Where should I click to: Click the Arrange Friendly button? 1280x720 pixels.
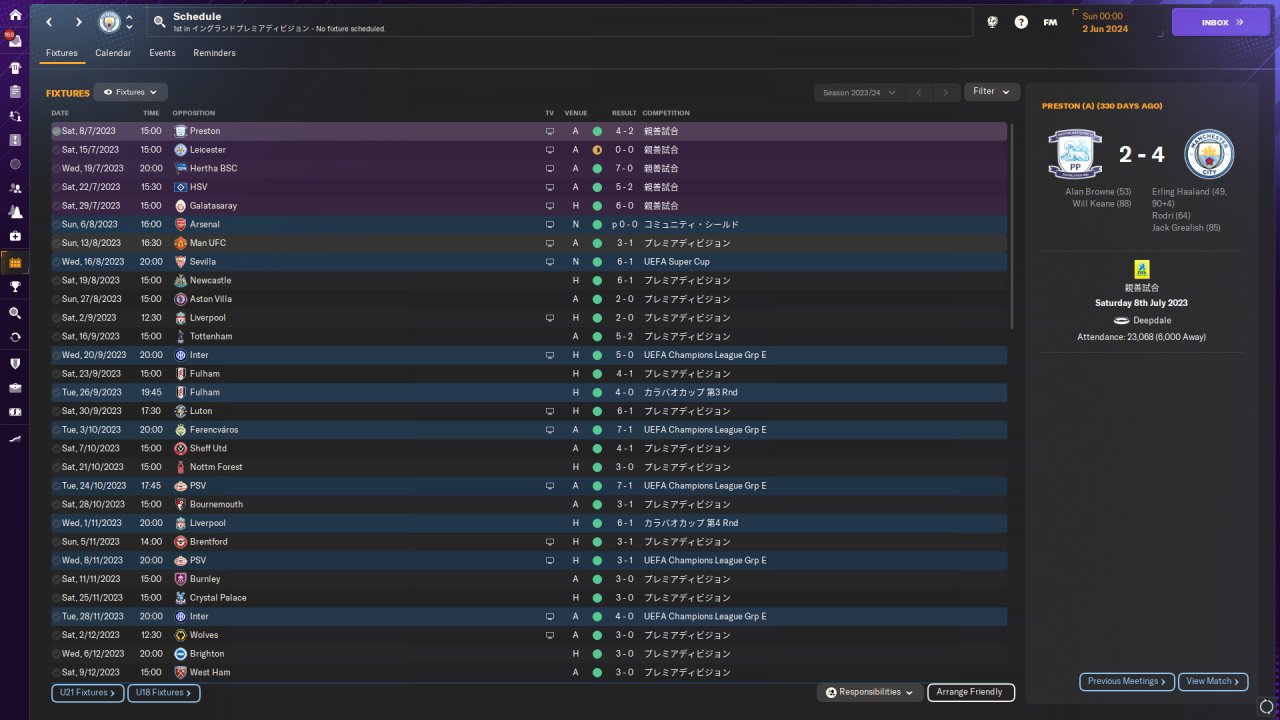tap(971, 692)
